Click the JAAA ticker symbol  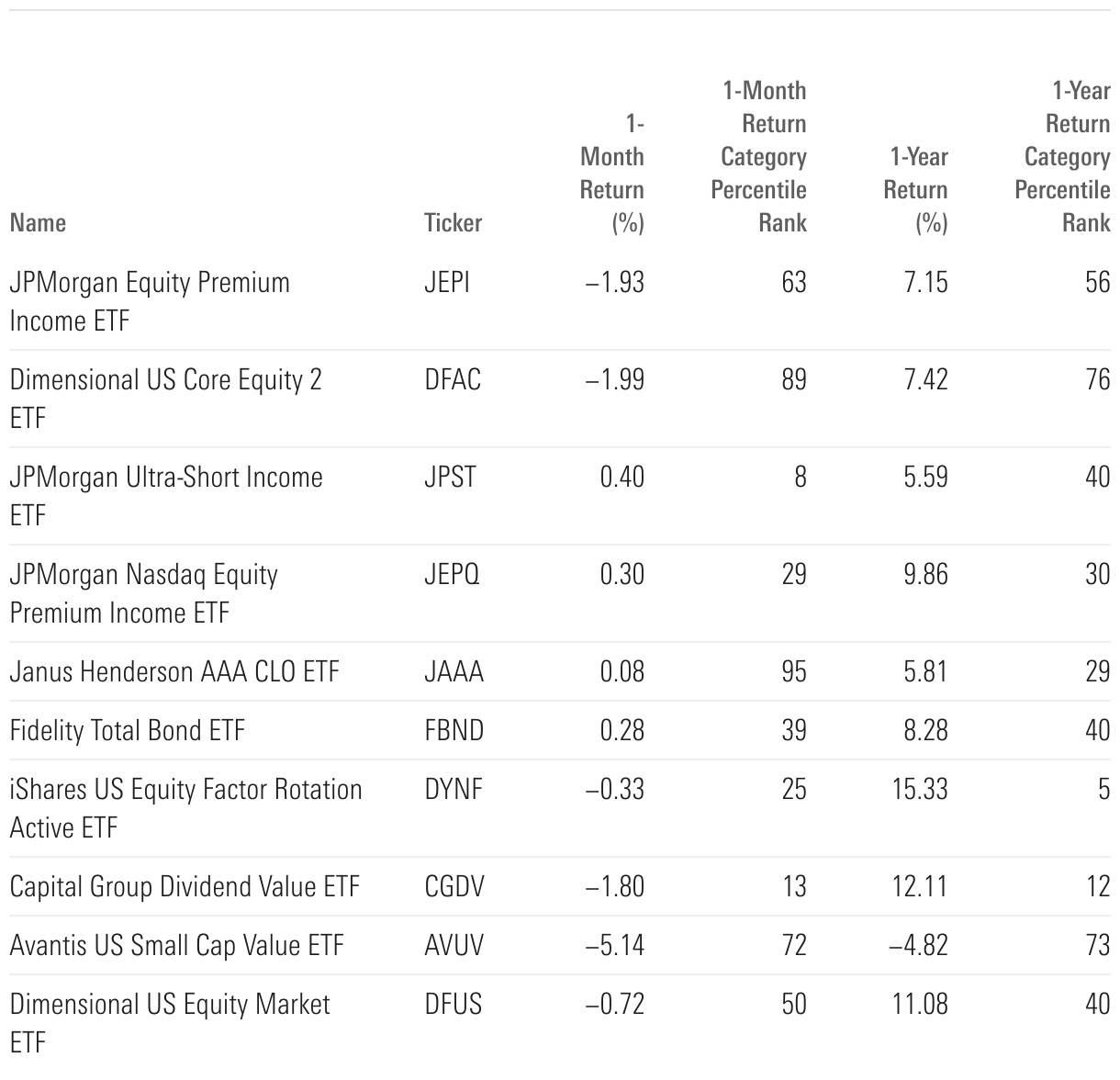pos(454,672)
